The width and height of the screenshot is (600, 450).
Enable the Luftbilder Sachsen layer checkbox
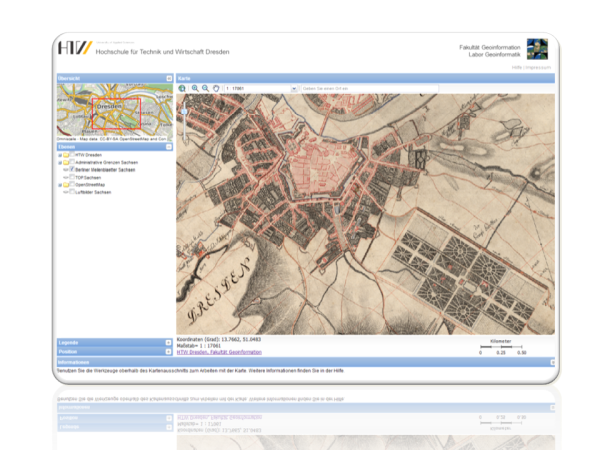(x=72, y=192)
